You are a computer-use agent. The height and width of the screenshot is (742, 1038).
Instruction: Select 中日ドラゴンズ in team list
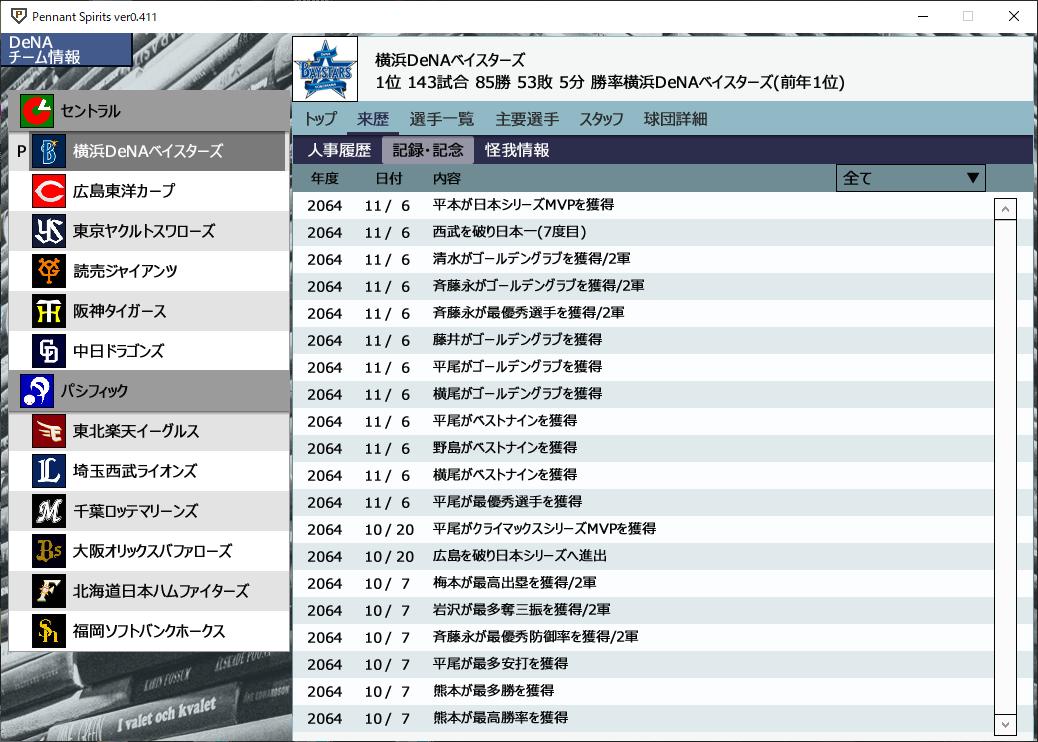(149, 351)
